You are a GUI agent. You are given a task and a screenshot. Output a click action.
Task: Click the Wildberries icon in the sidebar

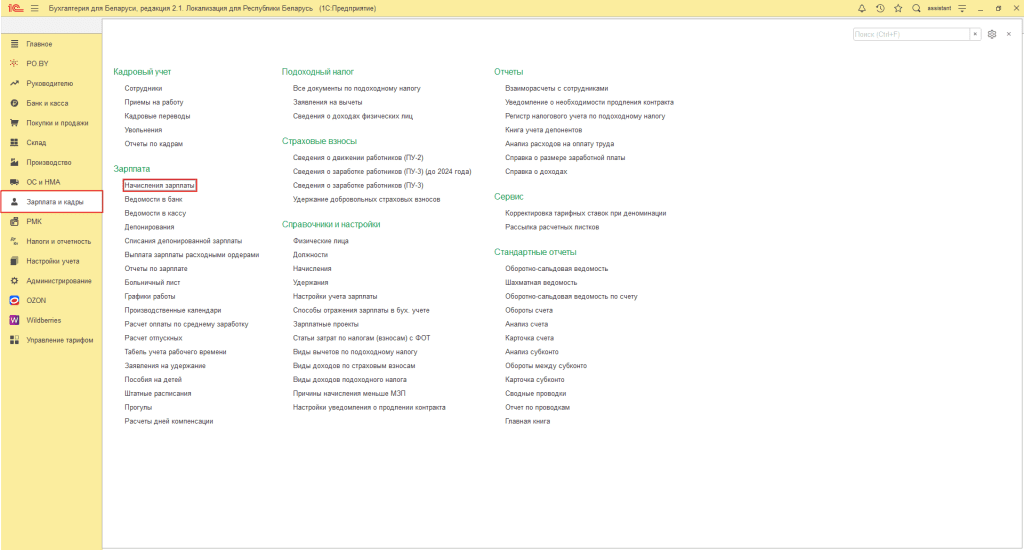point(14,320)
